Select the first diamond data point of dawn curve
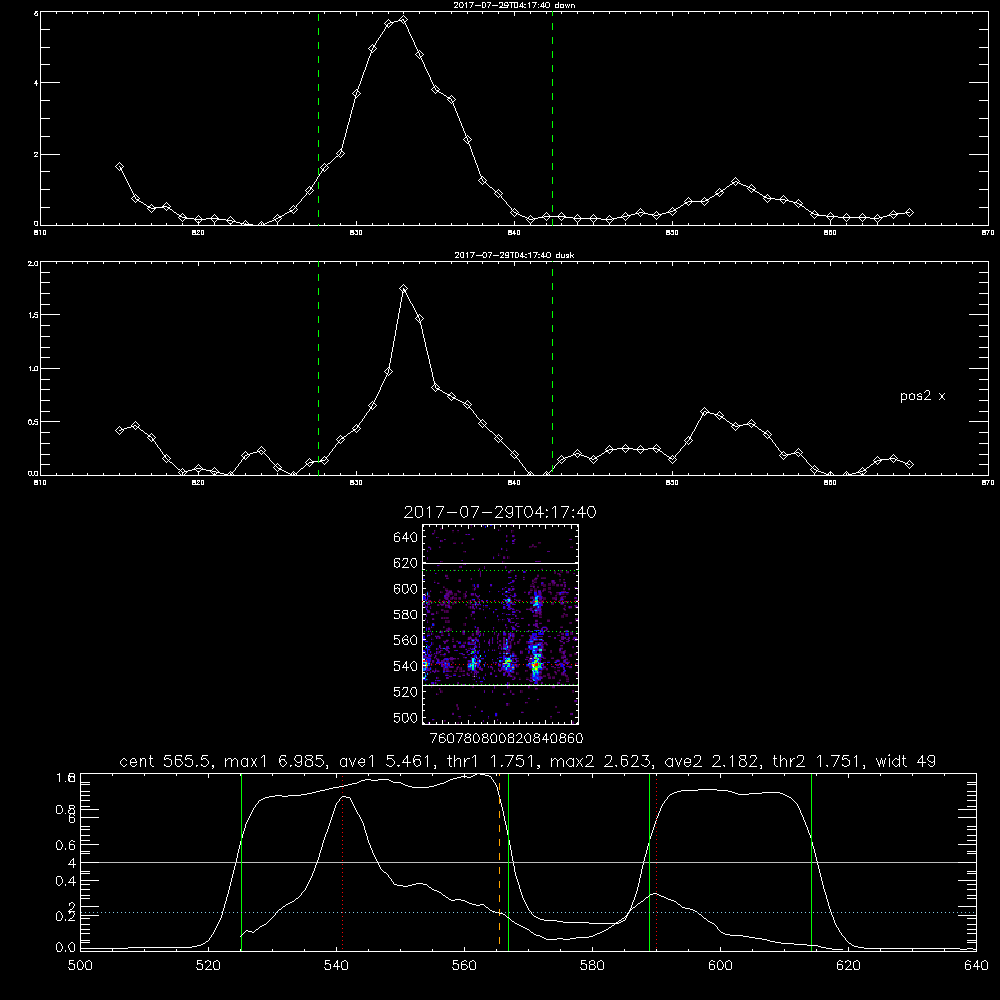The image size is (1000, 1000). pos(119,166)
